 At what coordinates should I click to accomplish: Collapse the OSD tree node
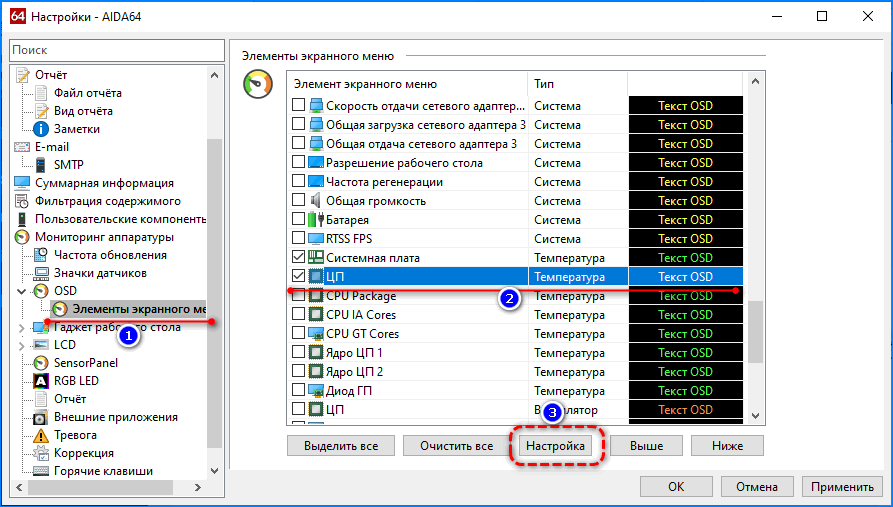pyautogui.click(x=22, y=291)
